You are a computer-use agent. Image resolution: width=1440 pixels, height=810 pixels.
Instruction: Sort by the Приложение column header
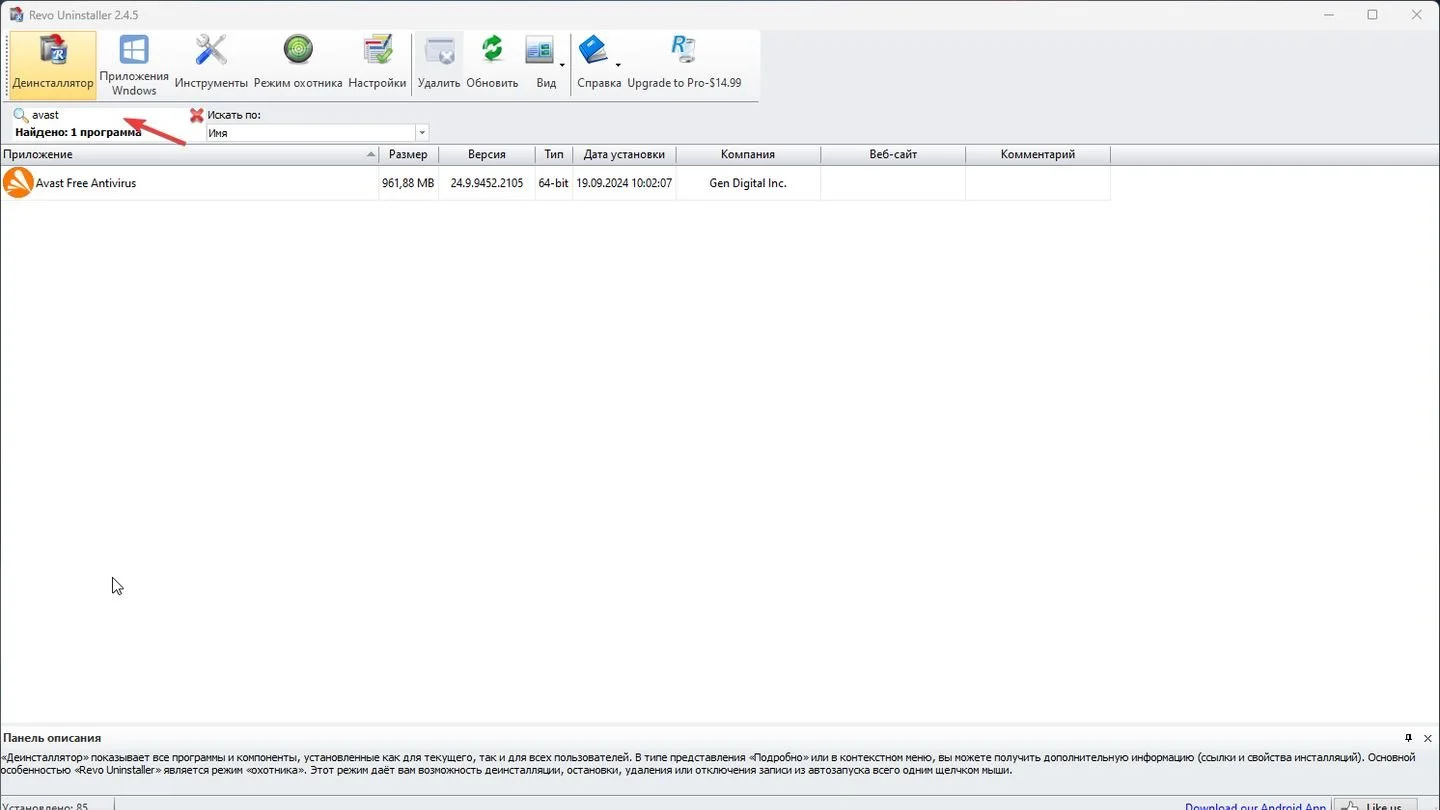pyautogui.click(x=190, y=155)
